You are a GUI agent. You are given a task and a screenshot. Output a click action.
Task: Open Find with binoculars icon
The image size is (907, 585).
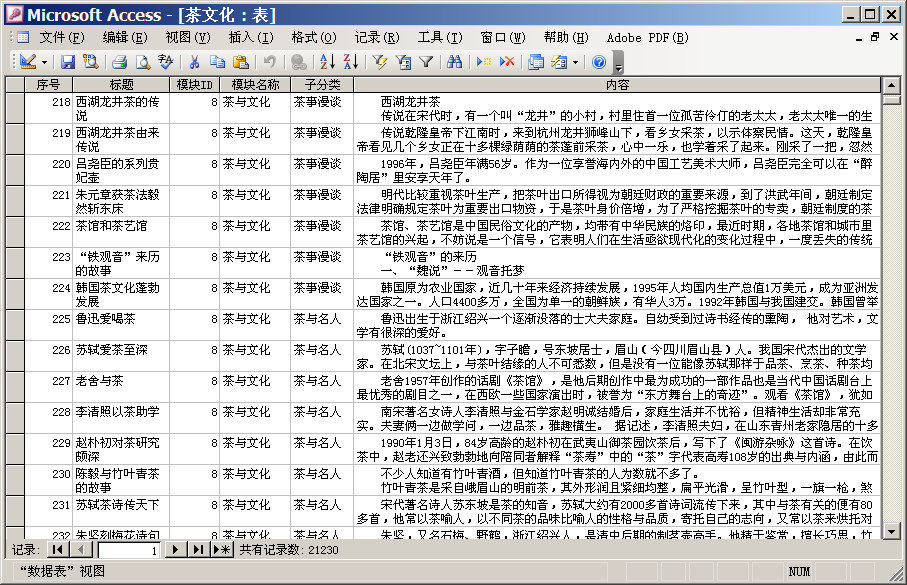[455, 61]
